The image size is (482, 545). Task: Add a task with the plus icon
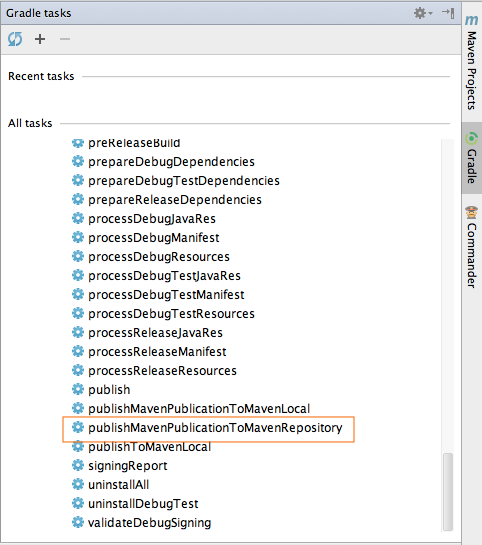coord(40,39)
